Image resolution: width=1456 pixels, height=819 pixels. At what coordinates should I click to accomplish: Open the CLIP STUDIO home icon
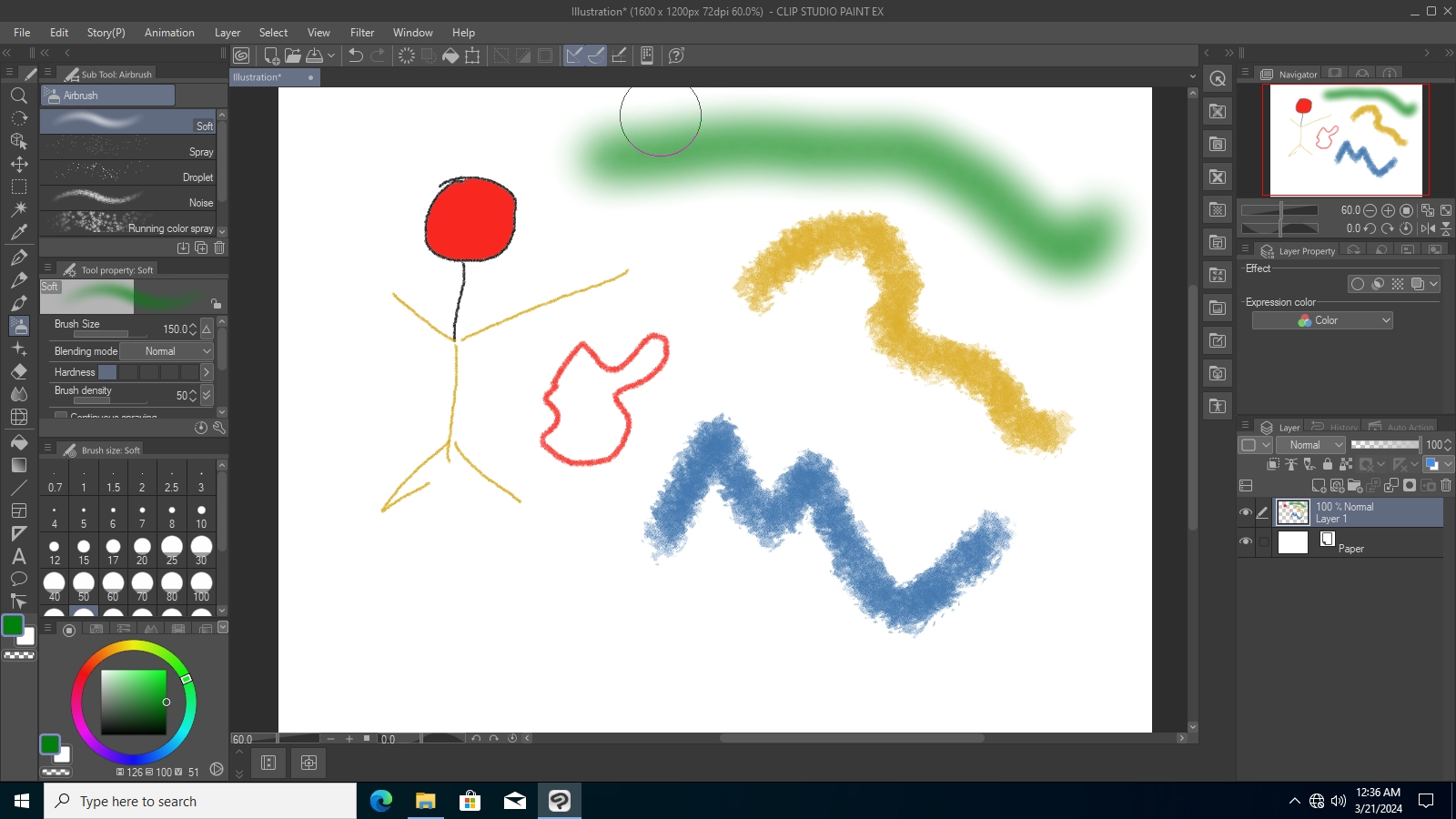tap(241, 56)
